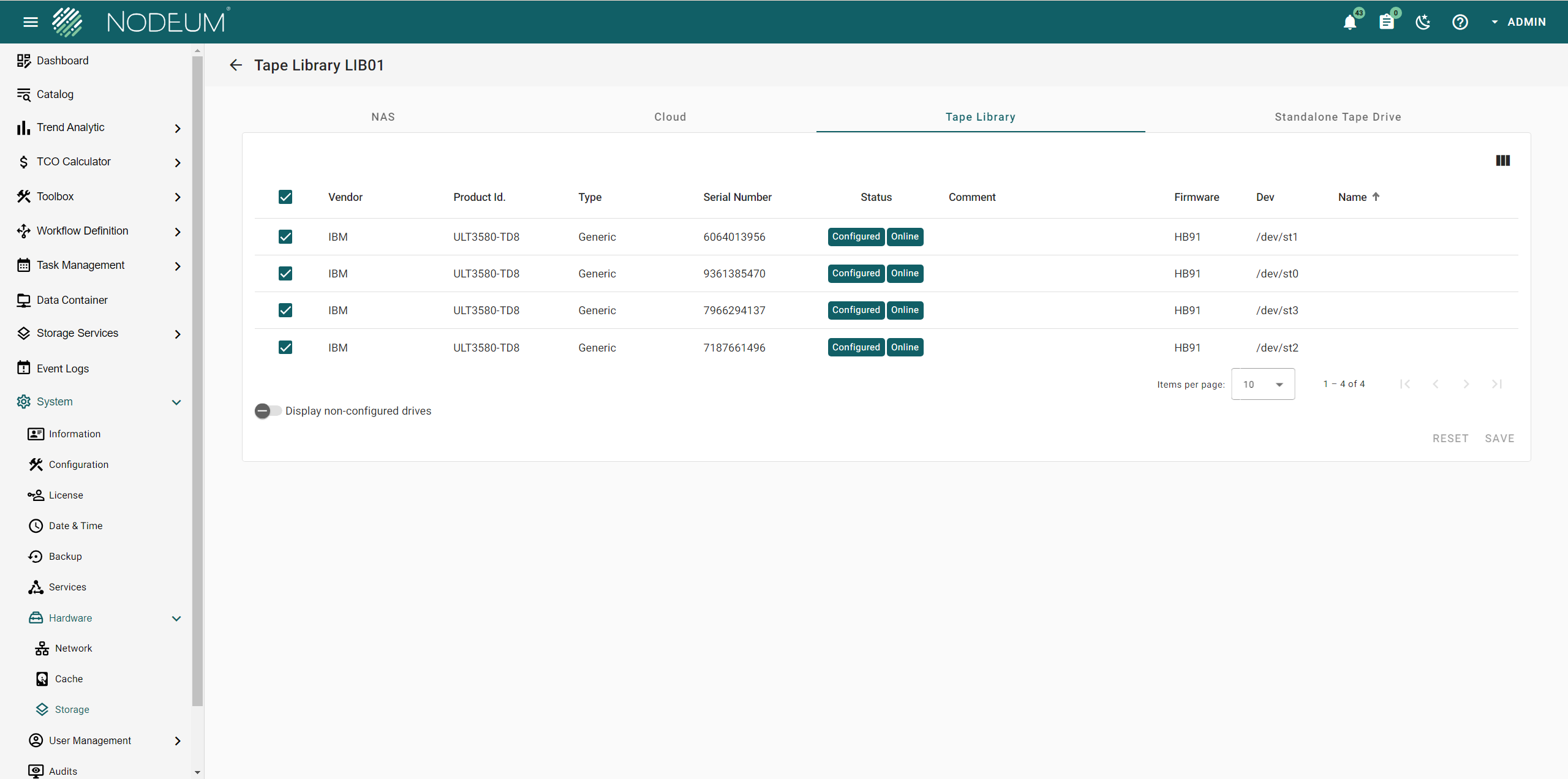Open the Items per page dropdown

[x=1262, y=384]
